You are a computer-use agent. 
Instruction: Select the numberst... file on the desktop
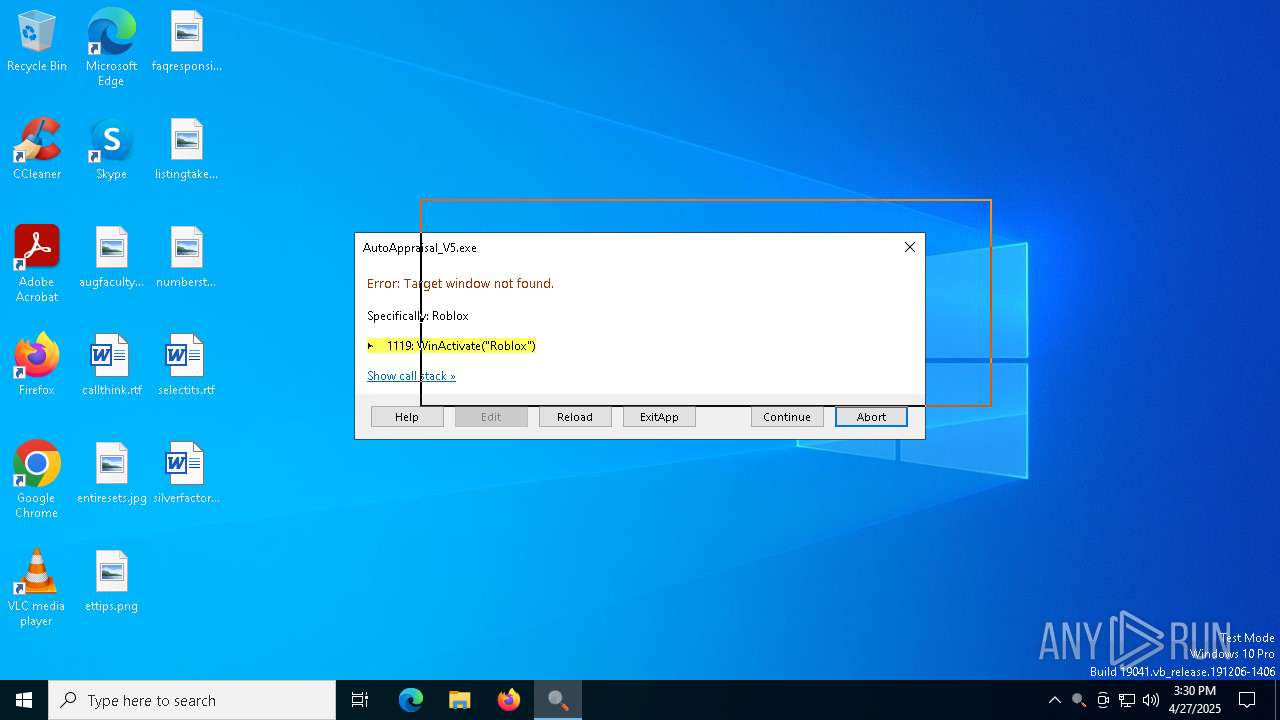coord(187,258)
